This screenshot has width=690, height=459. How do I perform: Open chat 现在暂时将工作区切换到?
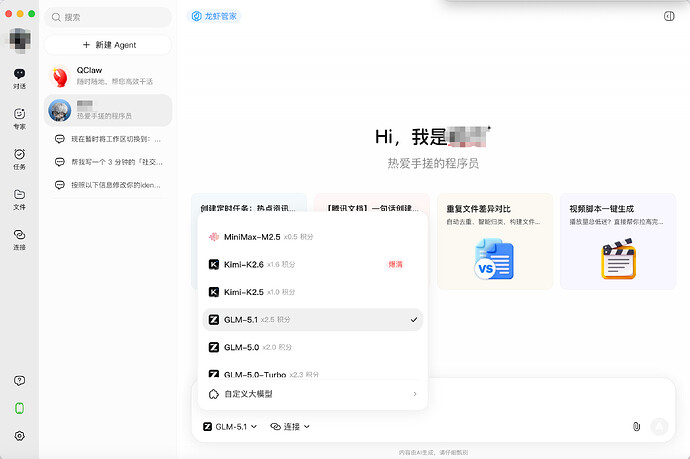click(x=108, y=139)
